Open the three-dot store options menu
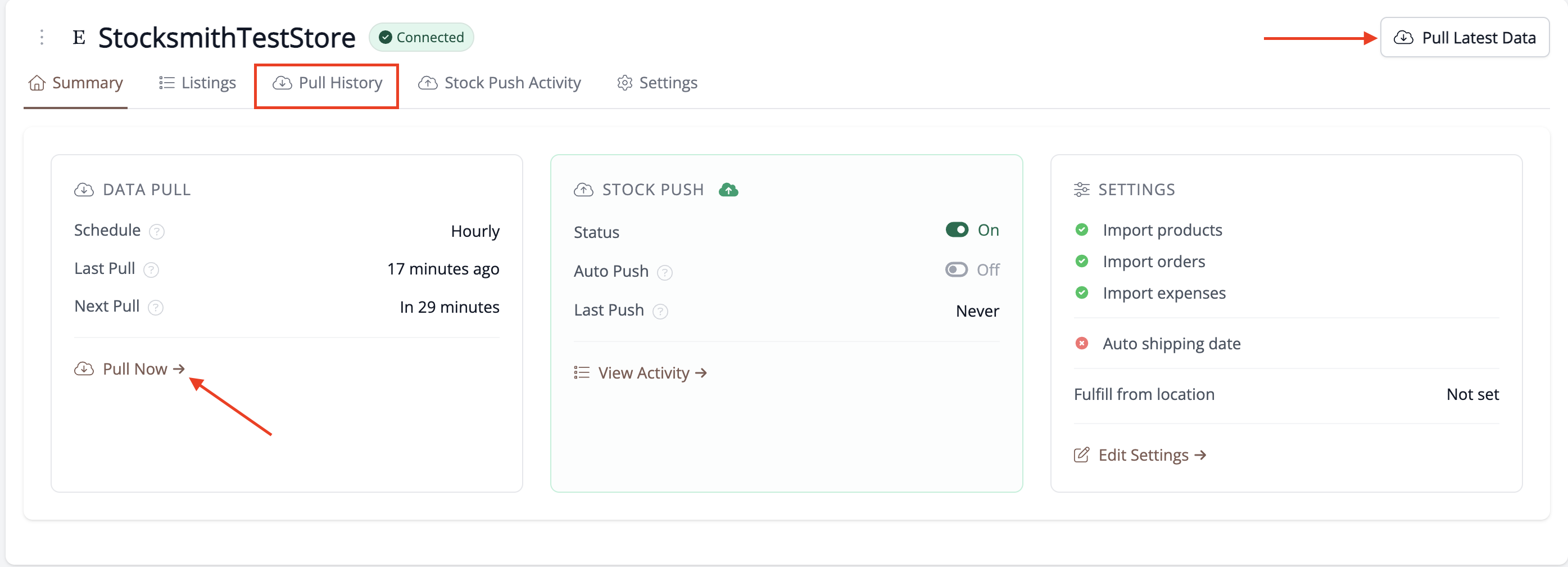Screen dimensions: 1568x567 (x=42, y=37)
